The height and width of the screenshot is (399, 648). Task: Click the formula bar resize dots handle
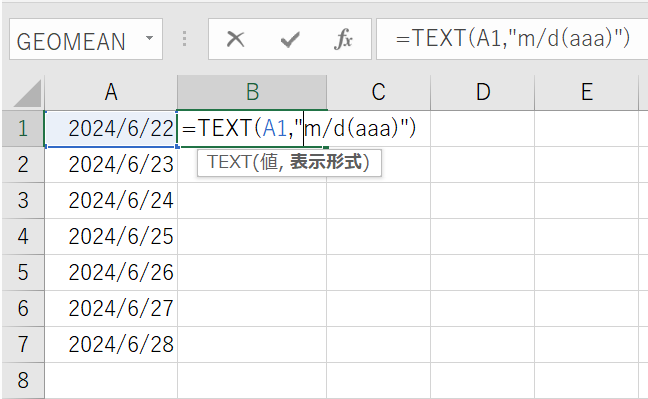click(x=185, y=39)
